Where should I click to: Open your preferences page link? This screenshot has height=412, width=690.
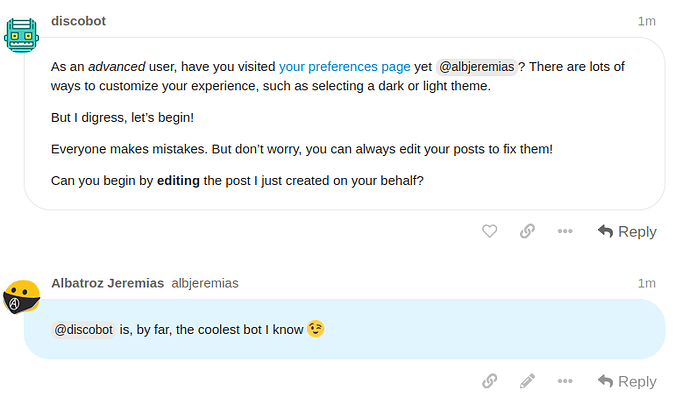click(x=345, y=66)
